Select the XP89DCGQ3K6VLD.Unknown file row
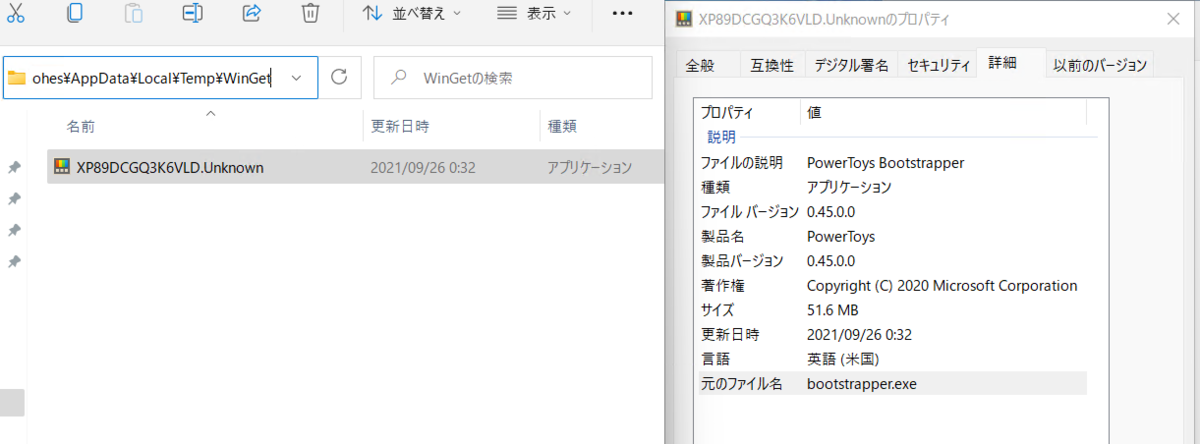Image resolution: width=1200 pixels, height=444 pixels. click(x=355, y=167)
